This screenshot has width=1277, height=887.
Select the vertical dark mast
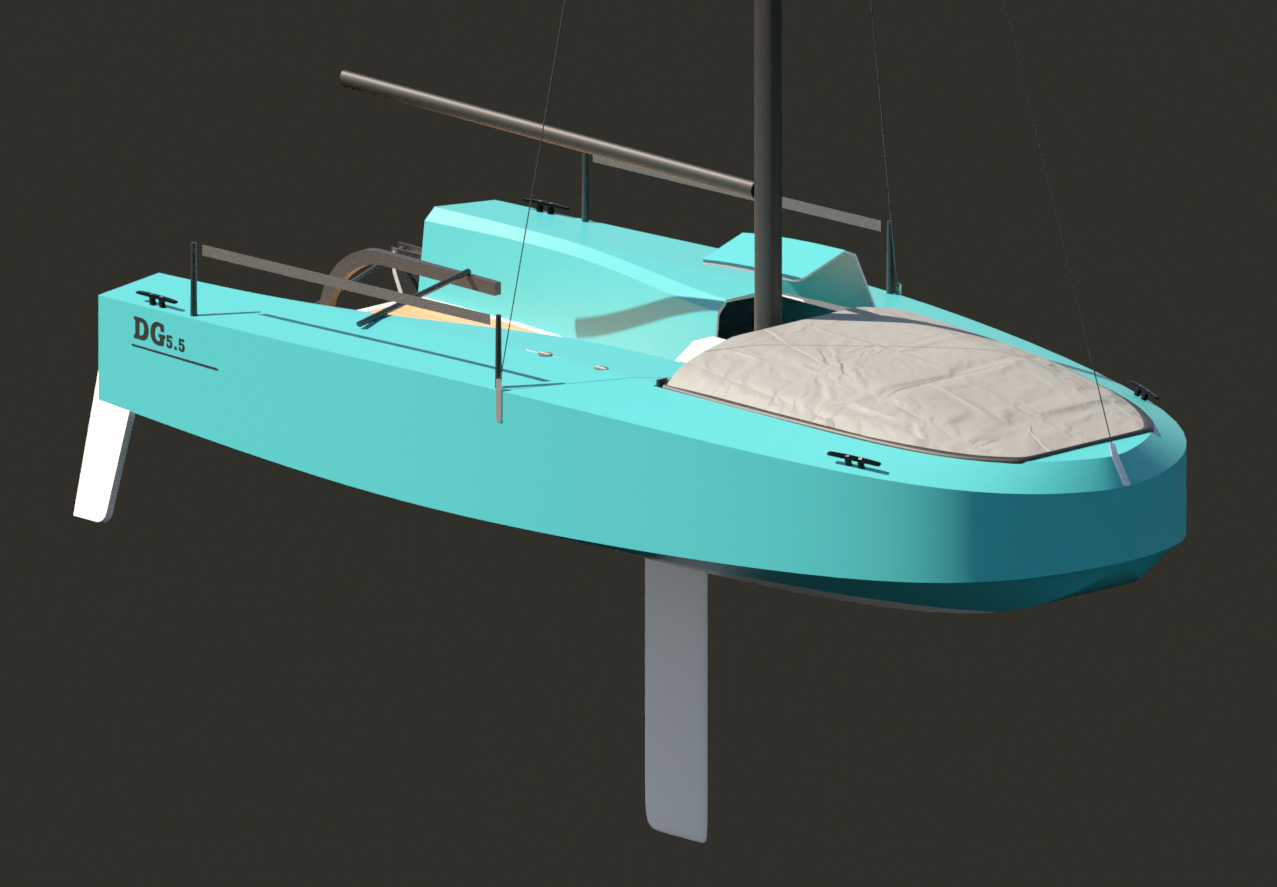point(767,150)
